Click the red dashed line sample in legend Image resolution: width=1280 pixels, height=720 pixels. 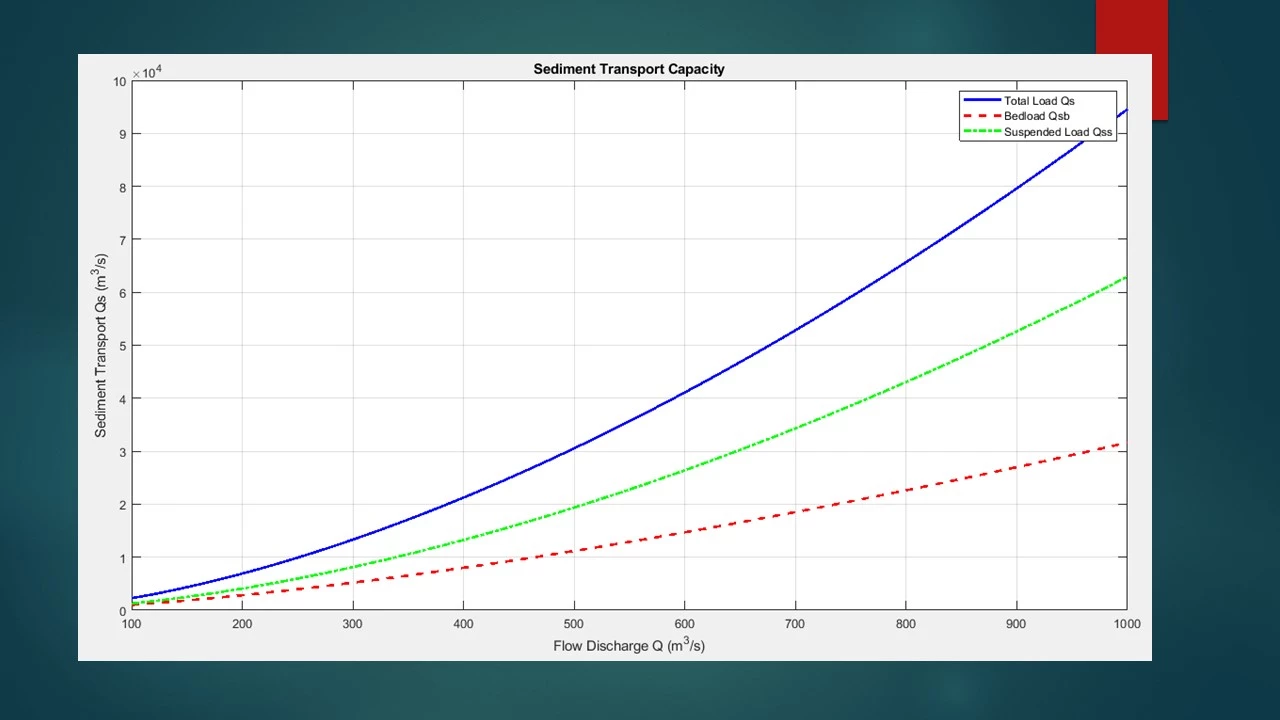pyautogui.click(x=981, y=116)
